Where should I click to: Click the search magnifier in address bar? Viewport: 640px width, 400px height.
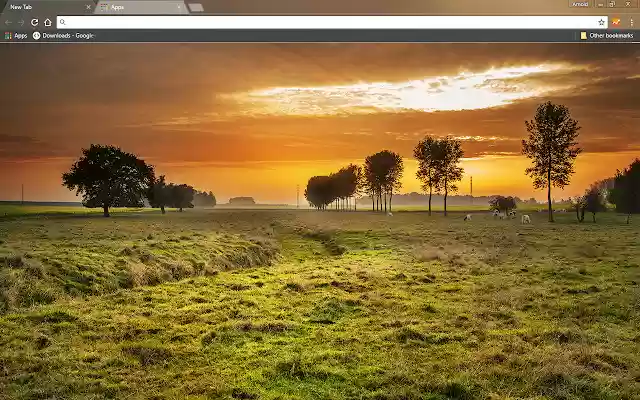pos(62,22)
